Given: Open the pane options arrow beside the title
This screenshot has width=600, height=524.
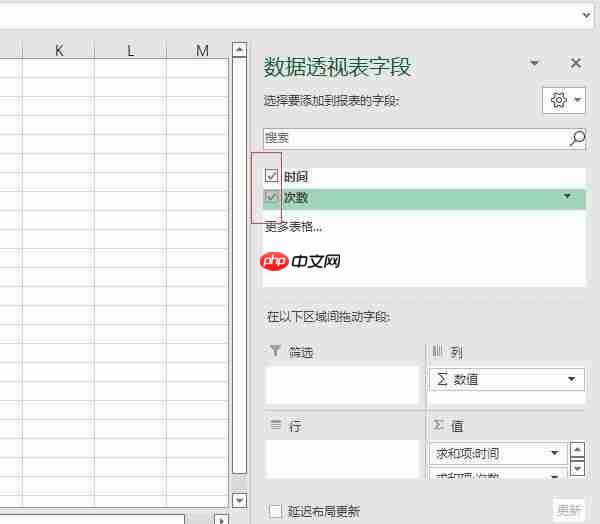Looking at the screenshot, I should (534, 63).
